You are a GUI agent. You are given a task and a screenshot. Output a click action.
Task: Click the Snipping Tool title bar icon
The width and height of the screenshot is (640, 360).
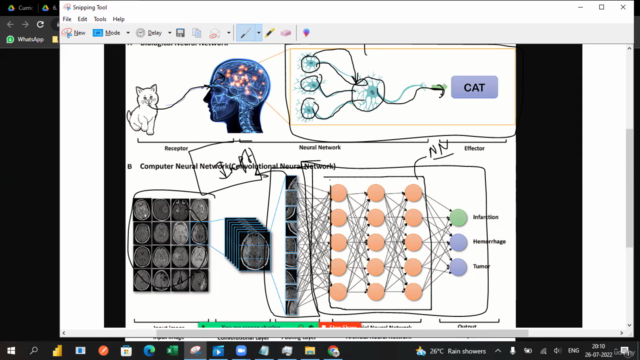67,7
